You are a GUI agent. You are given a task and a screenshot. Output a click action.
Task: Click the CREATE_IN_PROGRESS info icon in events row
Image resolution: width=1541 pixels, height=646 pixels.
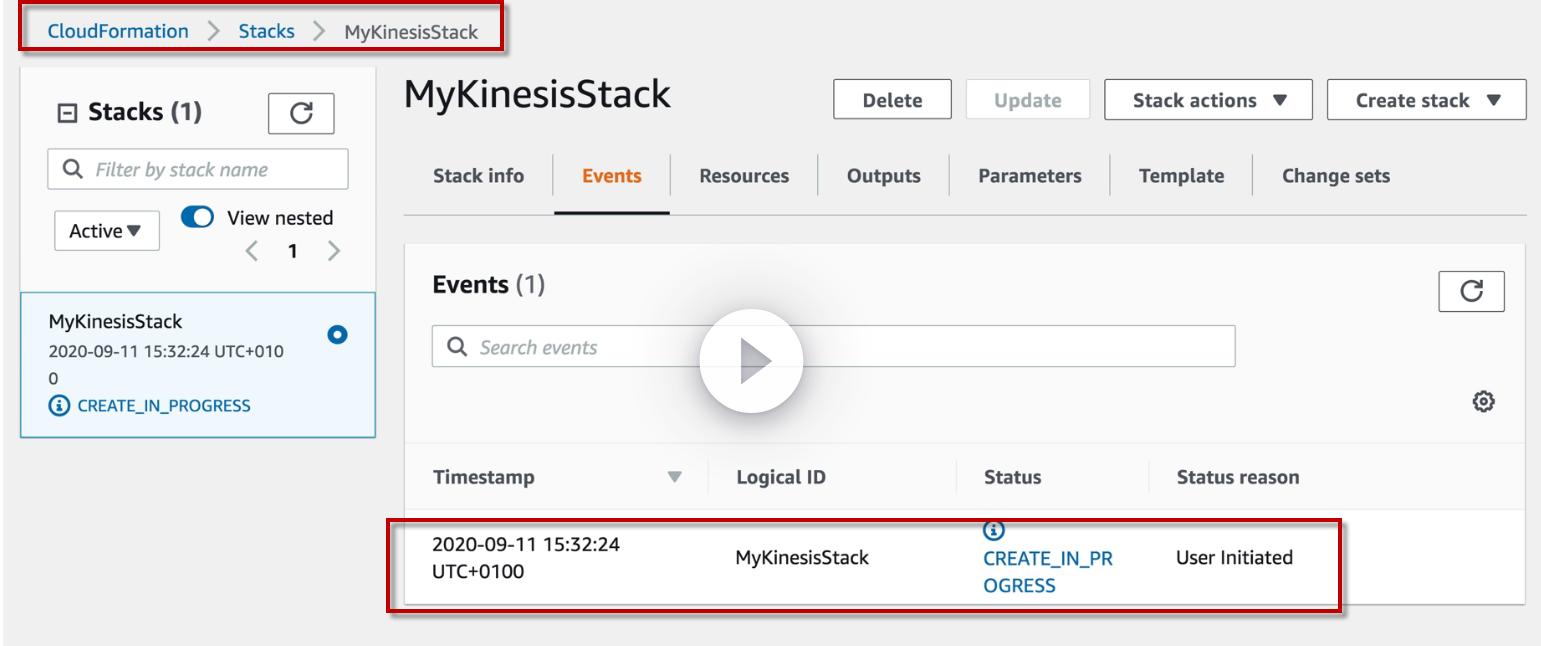coord(994,531)
